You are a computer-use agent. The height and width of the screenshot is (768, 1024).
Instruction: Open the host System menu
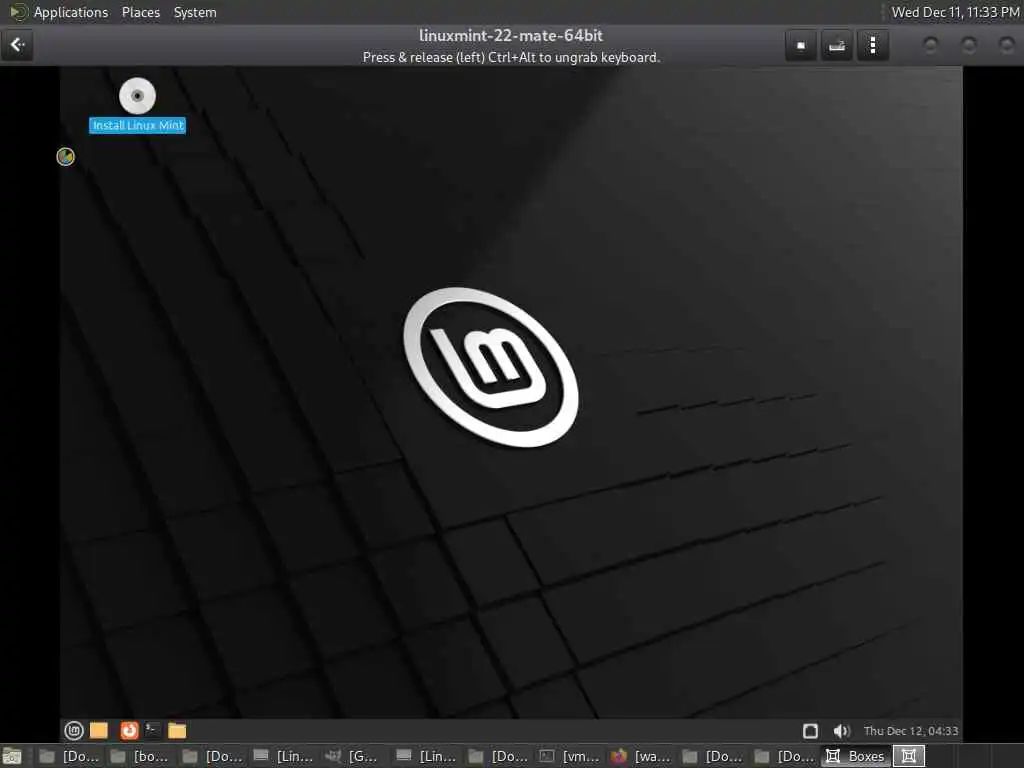(195, 12)
